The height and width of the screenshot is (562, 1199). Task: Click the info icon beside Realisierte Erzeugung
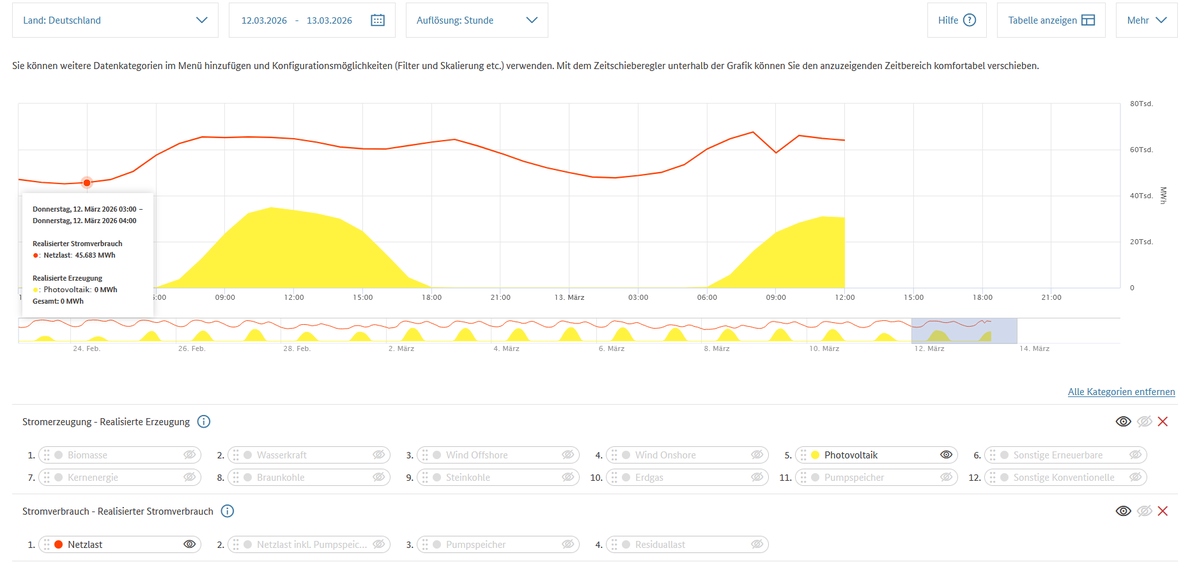(x=204, y=421)
